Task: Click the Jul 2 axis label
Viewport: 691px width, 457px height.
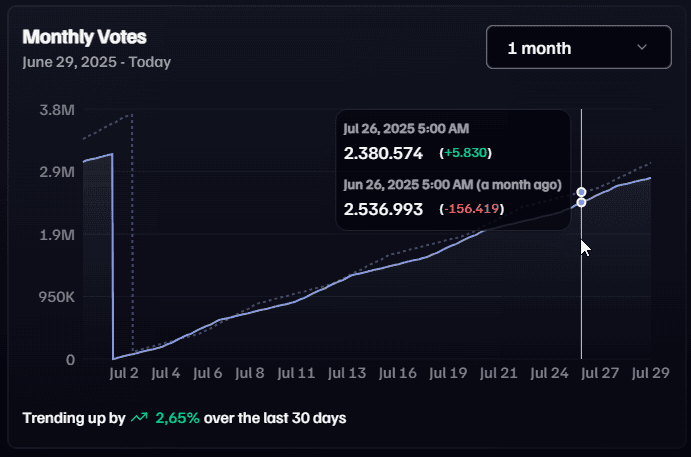Action: (x=123, y=373)
